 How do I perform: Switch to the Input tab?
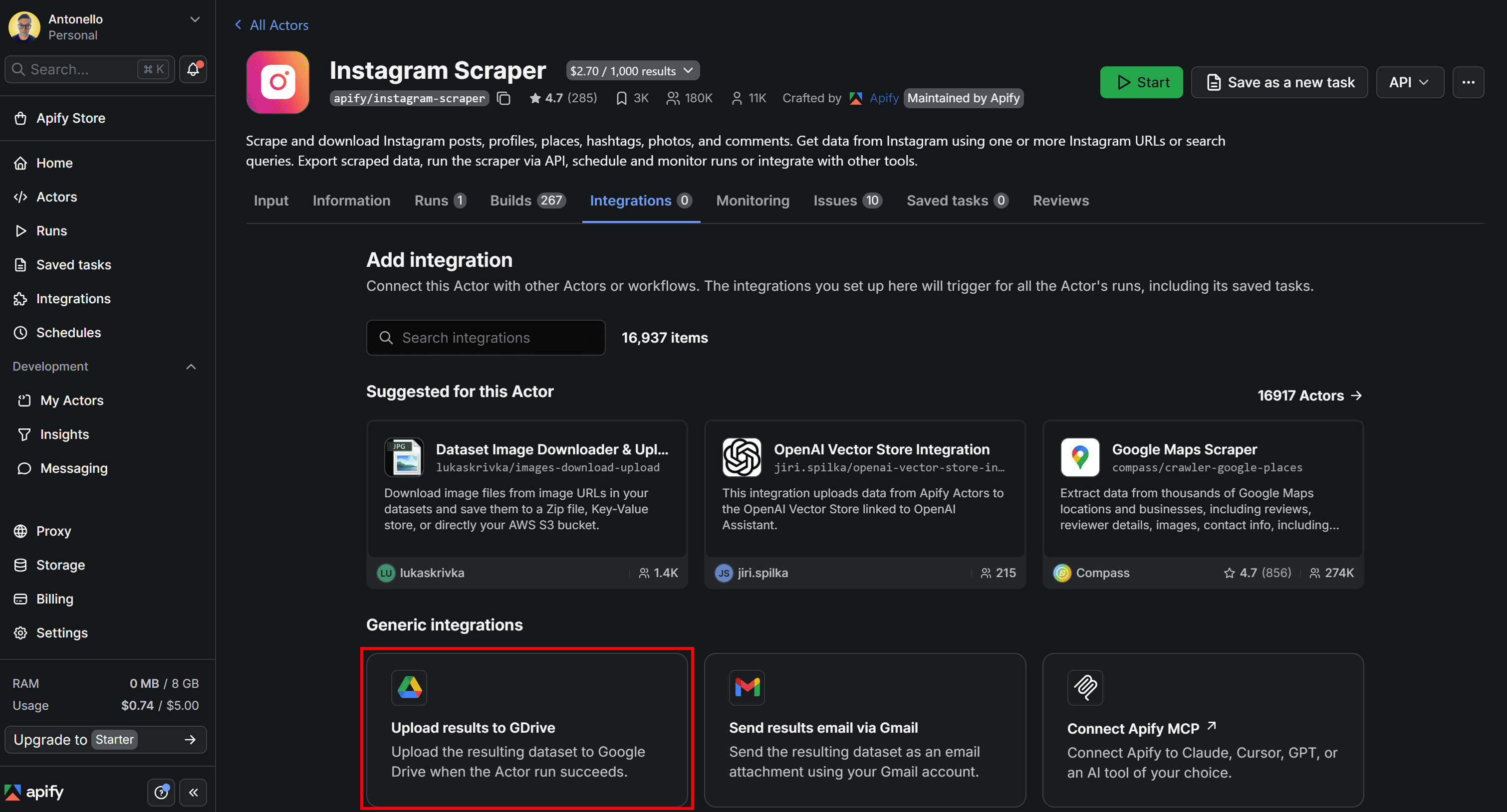(271, 201)
